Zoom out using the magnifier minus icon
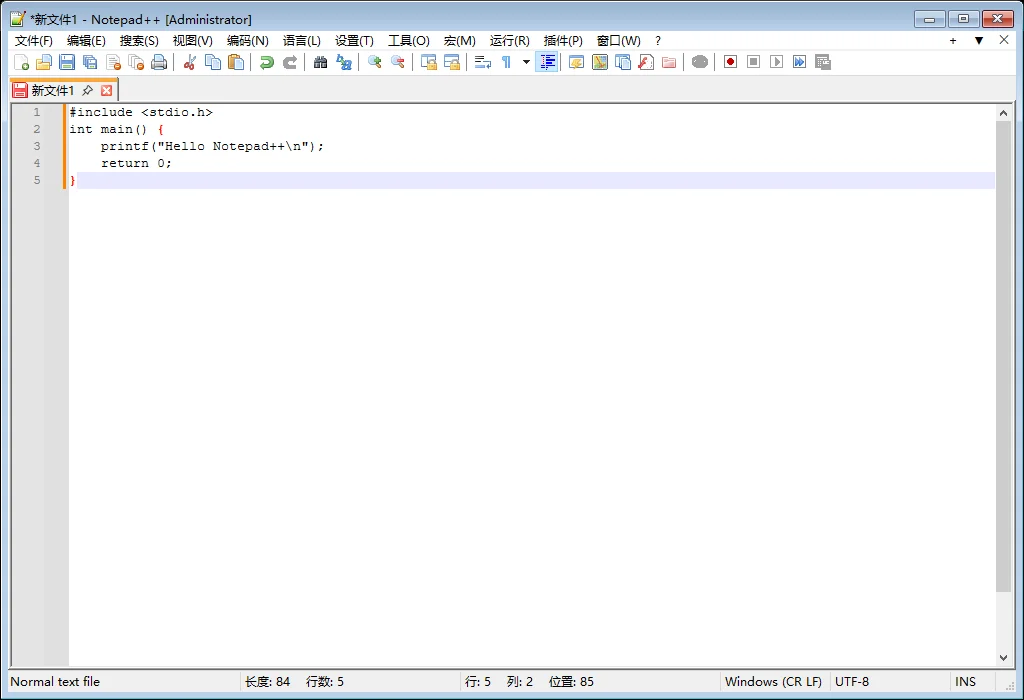 tap(397, 62)
